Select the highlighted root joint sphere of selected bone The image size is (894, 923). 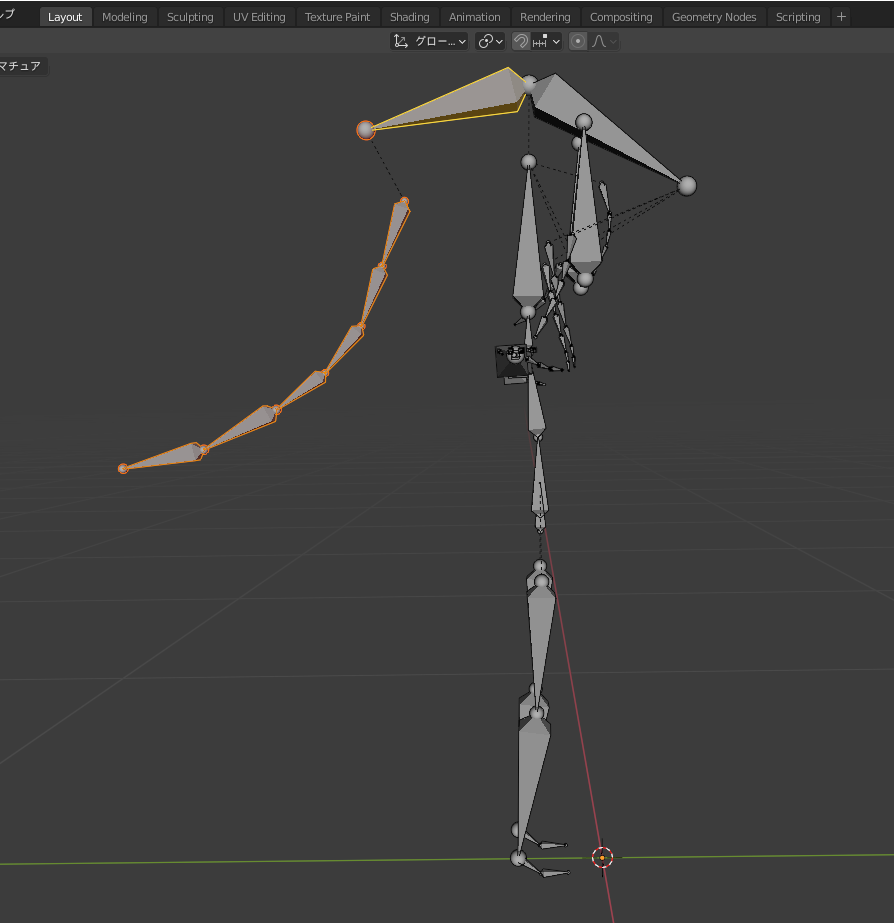[x=365, y=130]
